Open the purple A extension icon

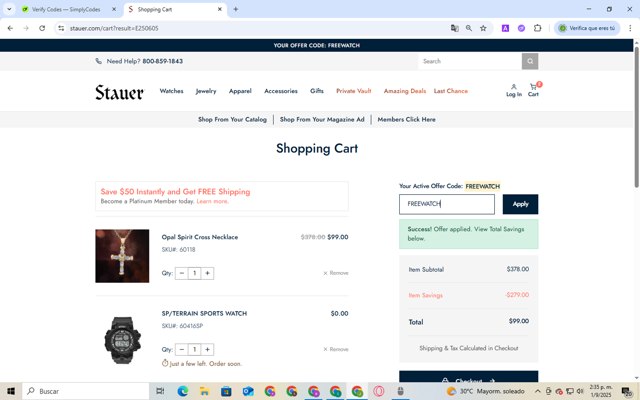click(505, 28)
